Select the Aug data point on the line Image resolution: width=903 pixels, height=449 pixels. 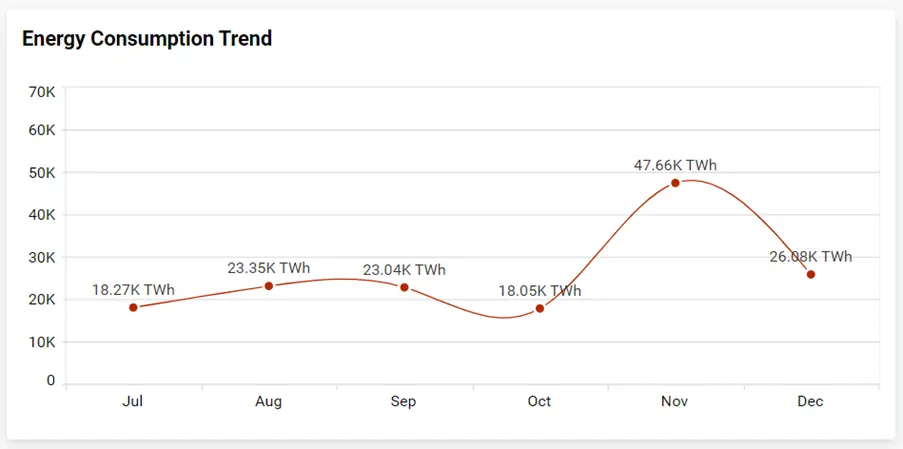click(x=269, y=286)
